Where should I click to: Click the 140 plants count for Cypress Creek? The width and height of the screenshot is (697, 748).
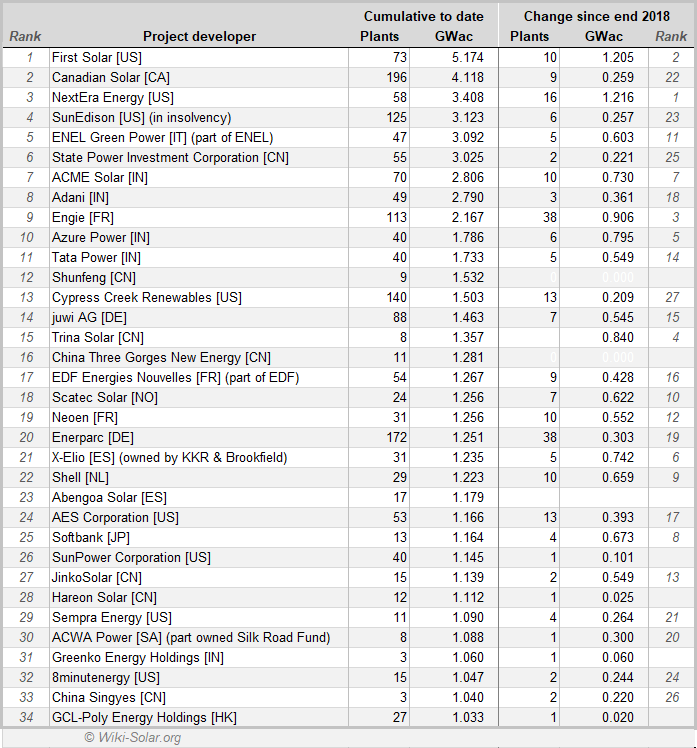(x=397, y=298)
